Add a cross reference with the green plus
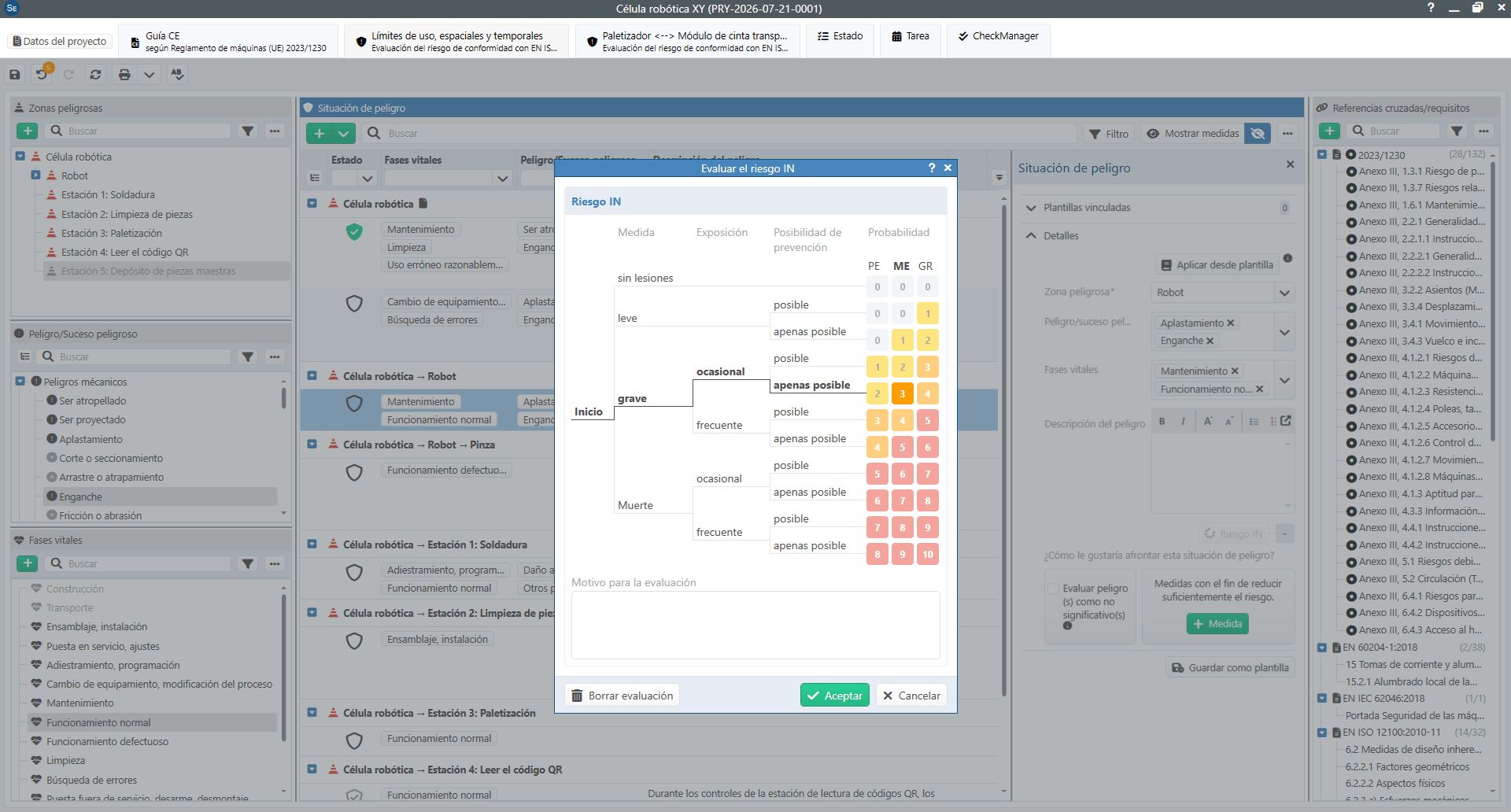The image size is (1511, 812). tap(1329, 131)
